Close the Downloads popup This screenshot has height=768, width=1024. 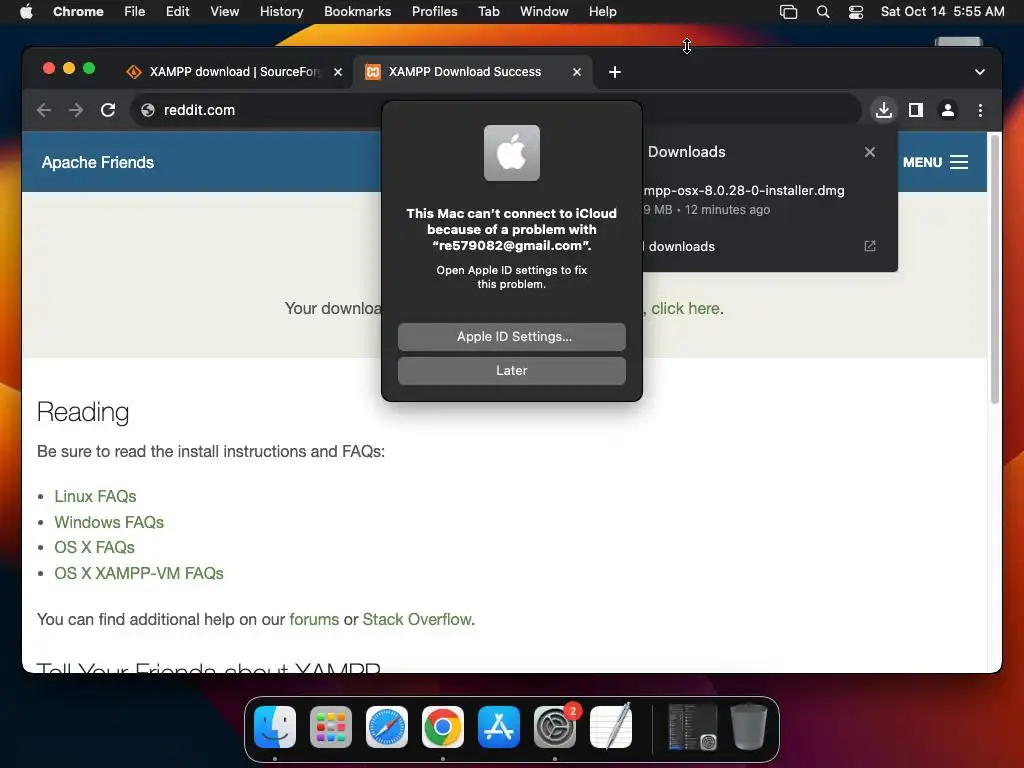click(x=869, y=152)
